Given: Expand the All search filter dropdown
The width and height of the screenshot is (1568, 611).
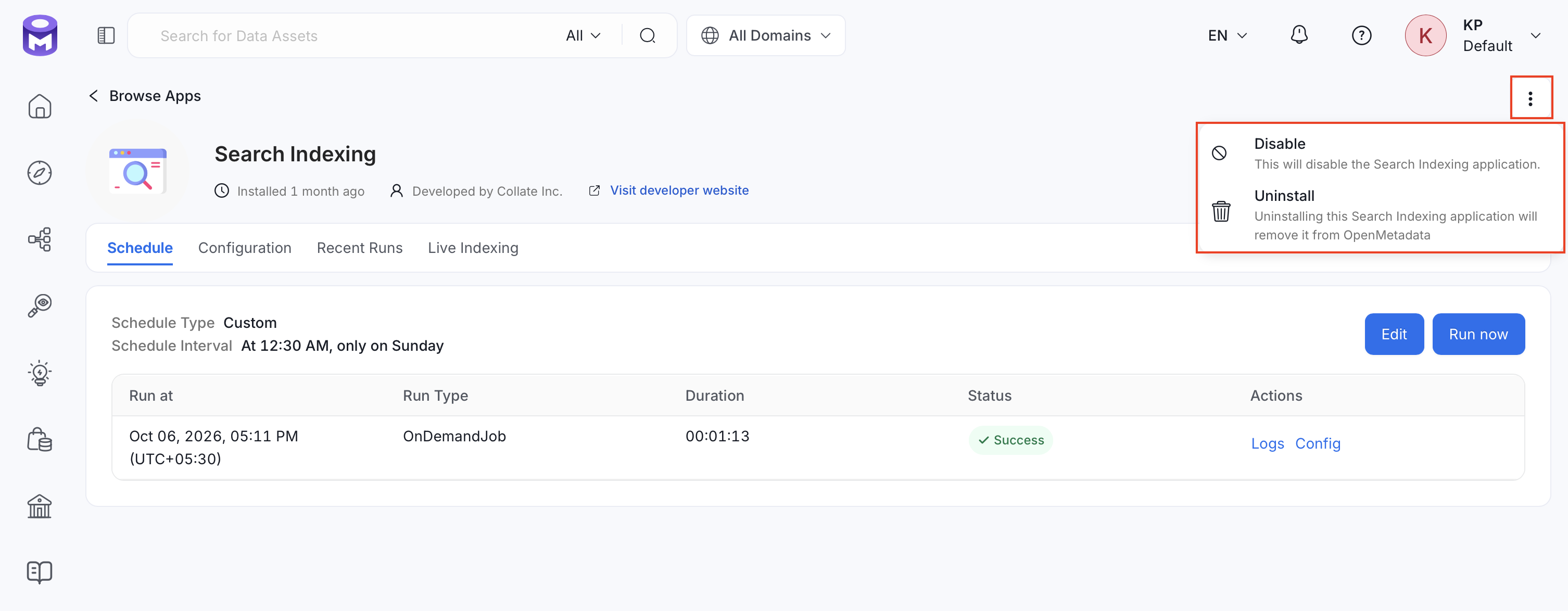Looking at the screenshot, I should coord(583,35).
